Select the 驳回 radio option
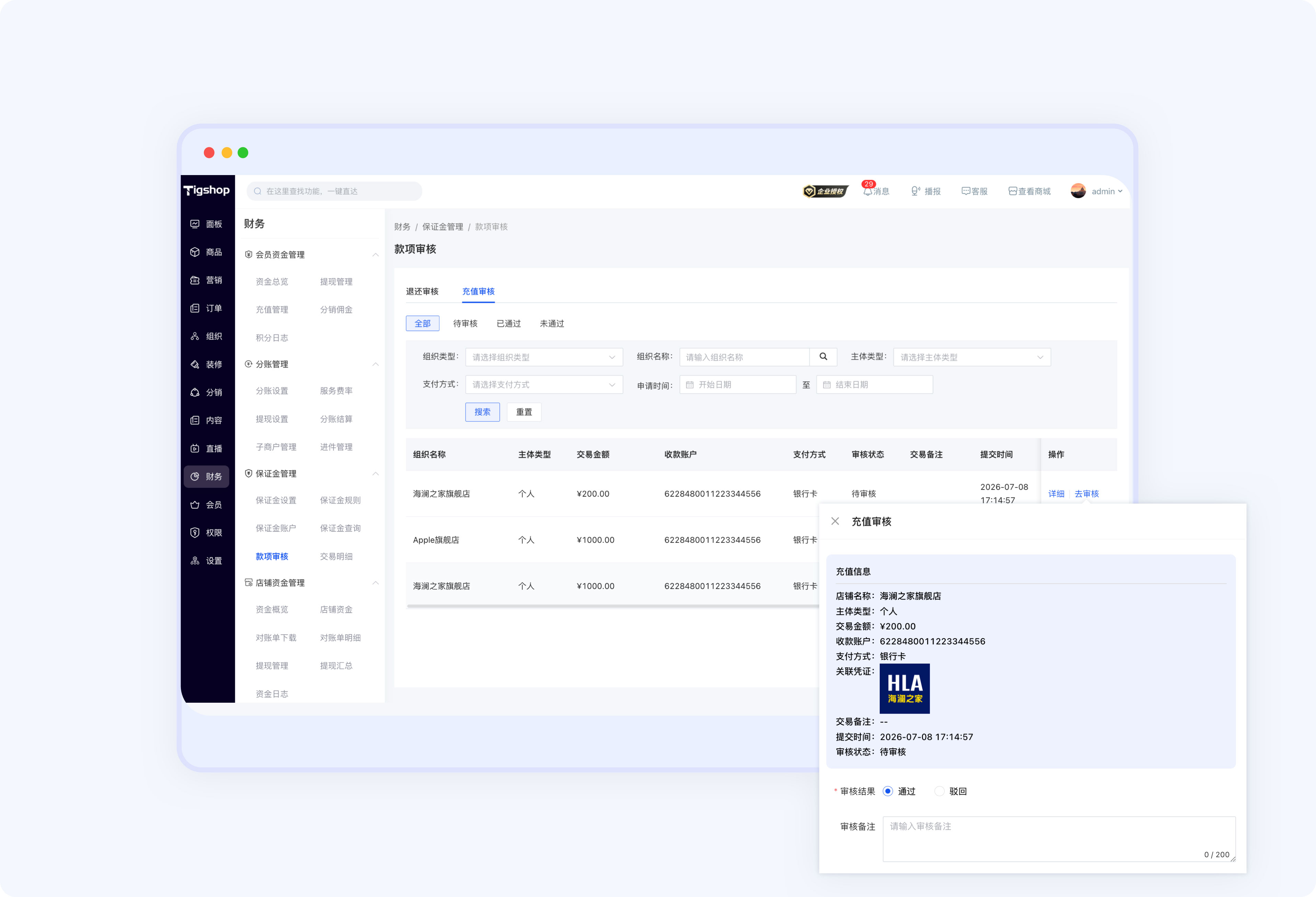 (x=939, y=791)
